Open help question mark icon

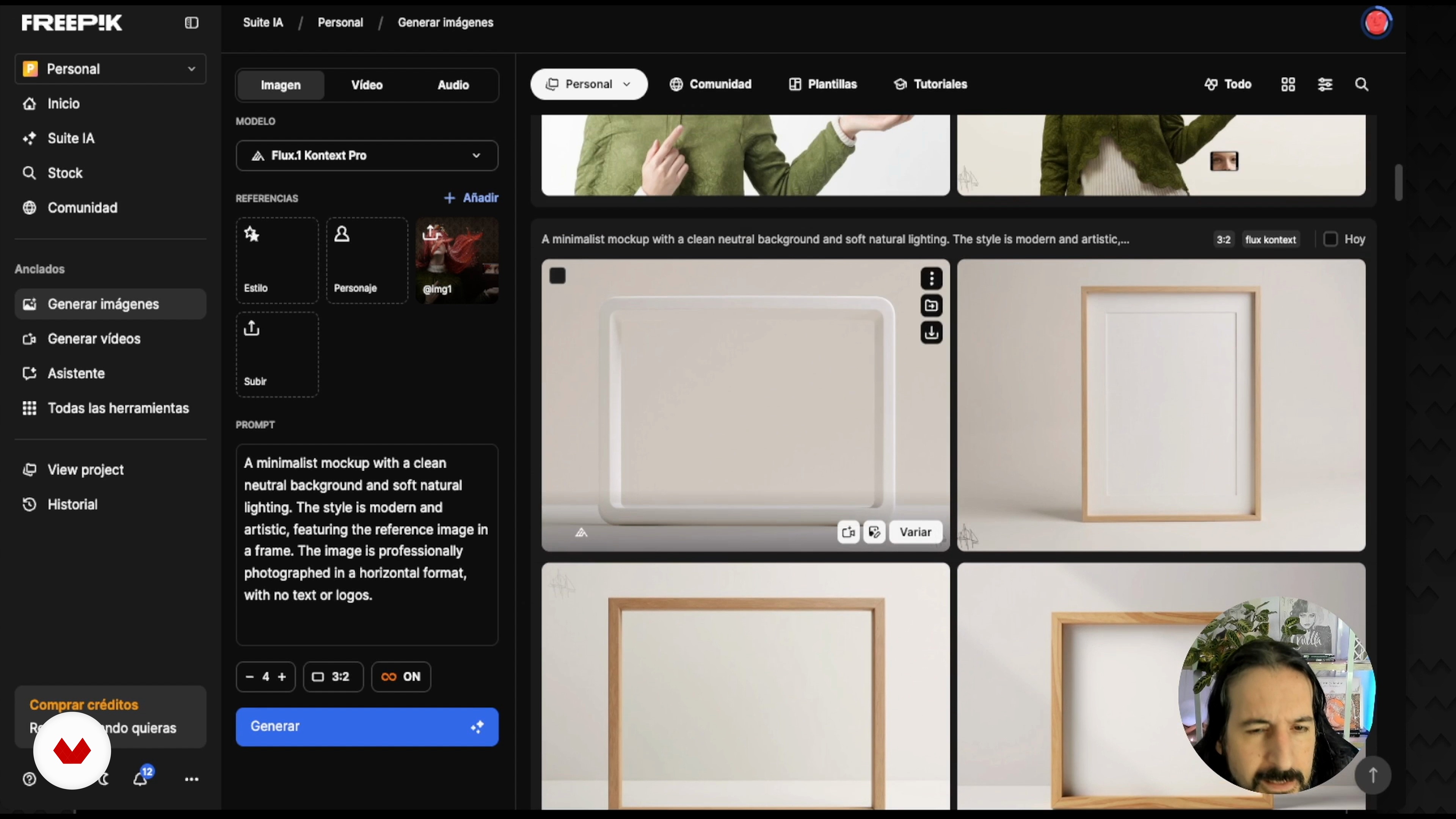(30, 779)
